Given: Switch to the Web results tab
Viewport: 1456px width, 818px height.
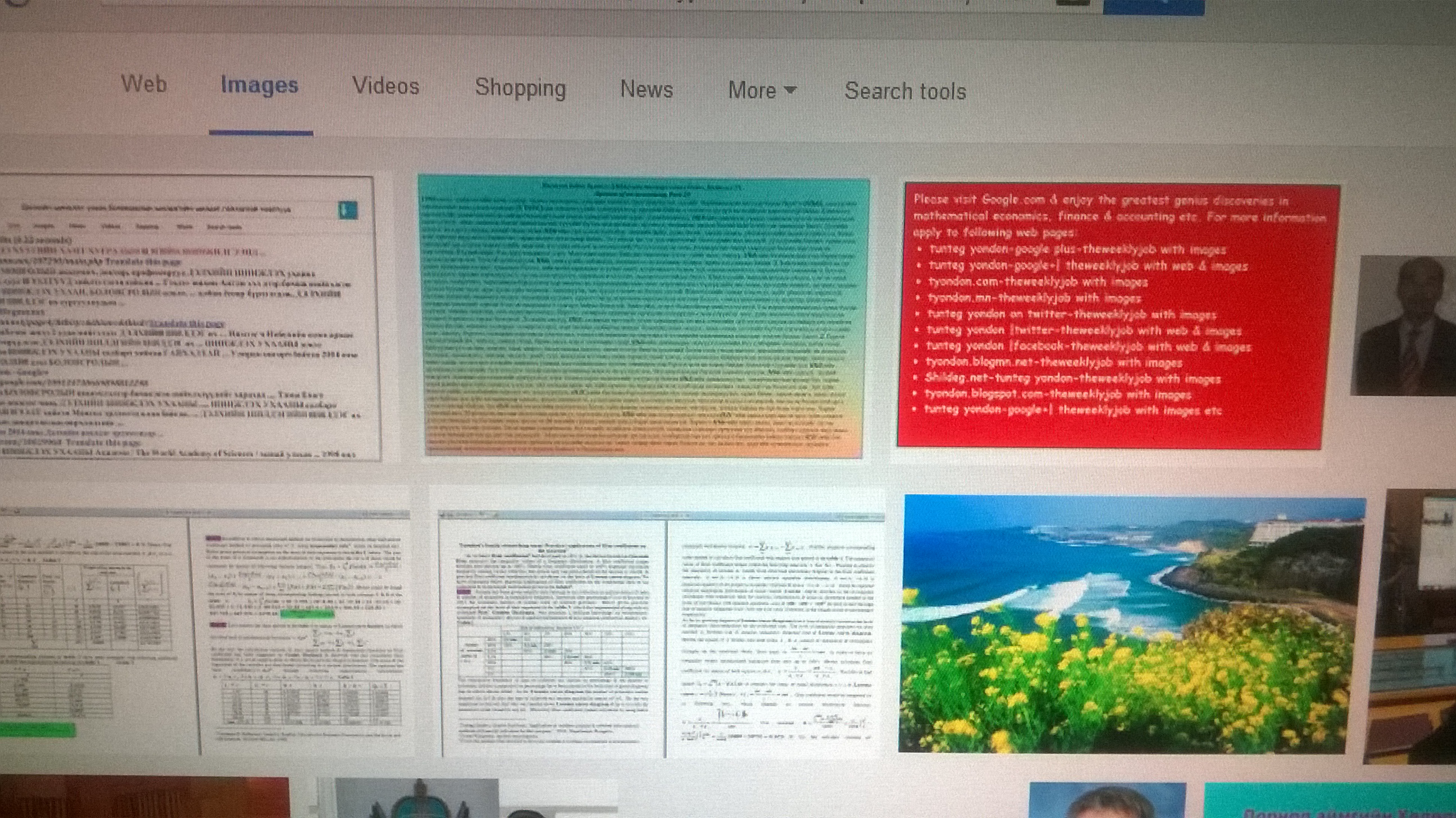Looking at the screenshot, I should tap(144, 84).
